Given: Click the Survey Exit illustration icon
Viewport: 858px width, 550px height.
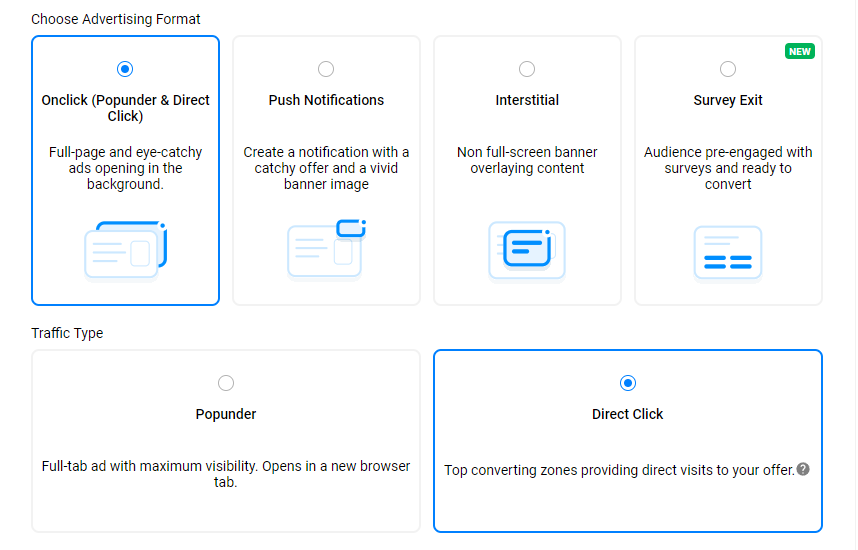Looking at the screenshot, I should pyautogui.click(x=728, y=252).
